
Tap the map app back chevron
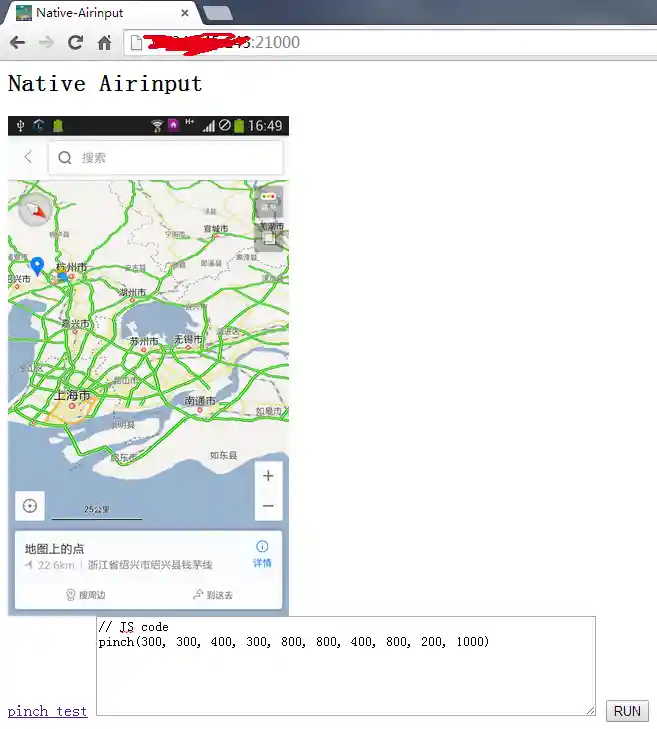click(28, 157)
